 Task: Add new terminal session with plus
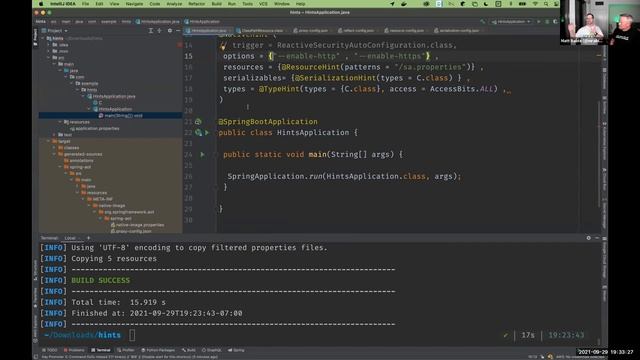tap(88, 238)
